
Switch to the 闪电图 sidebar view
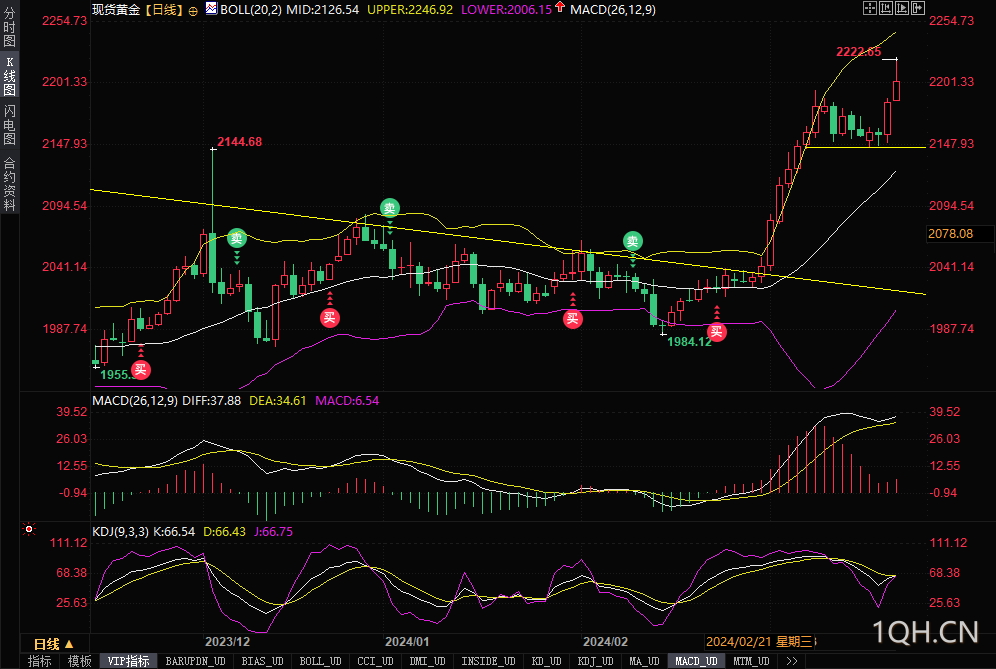[x=9, y=125]
